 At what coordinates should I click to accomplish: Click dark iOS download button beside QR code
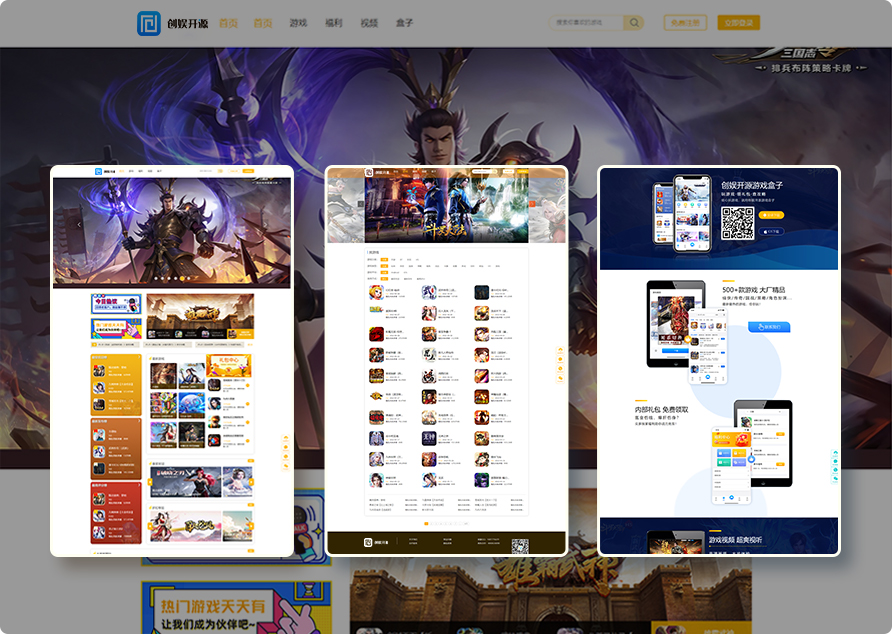click(x=771, y=232)
